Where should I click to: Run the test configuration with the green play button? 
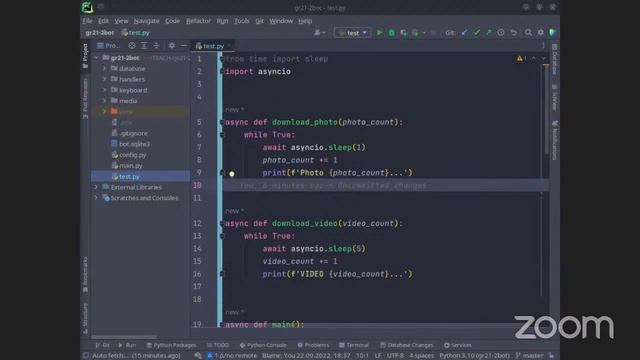379,33
